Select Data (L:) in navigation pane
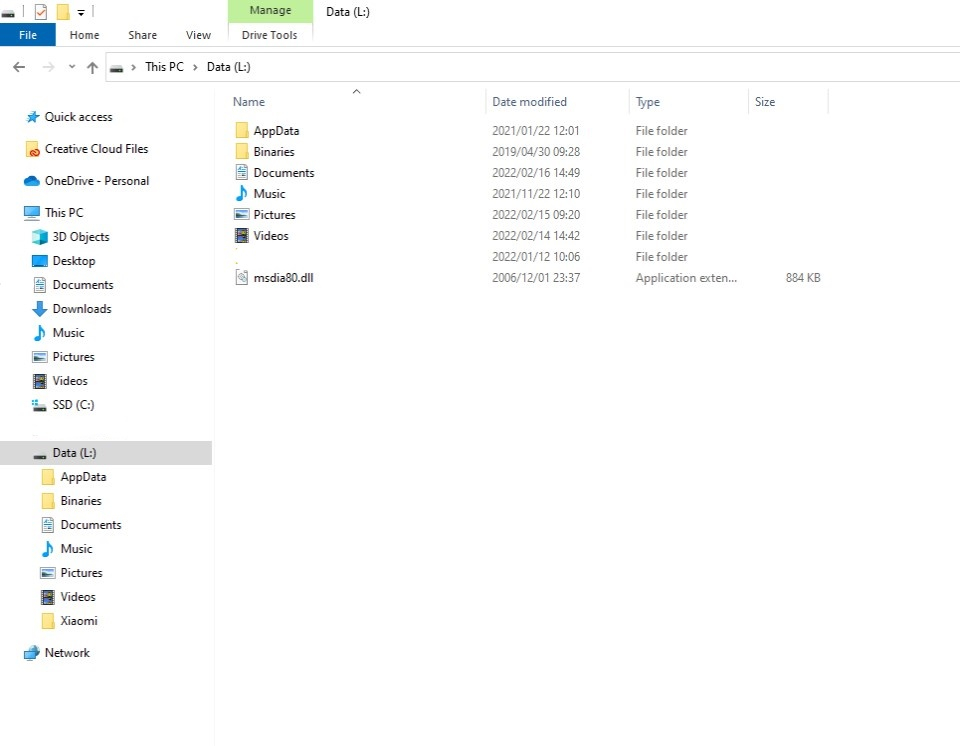This screenshot has width=960, height=746. click(106, 453)
